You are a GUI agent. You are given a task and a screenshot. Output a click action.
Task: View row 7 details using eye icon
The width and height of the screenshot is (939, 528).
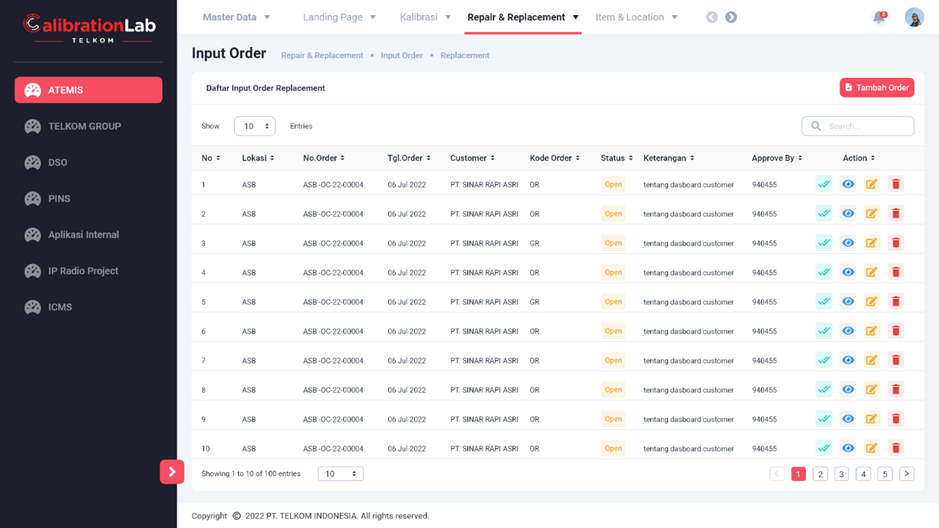click(848, 360)
